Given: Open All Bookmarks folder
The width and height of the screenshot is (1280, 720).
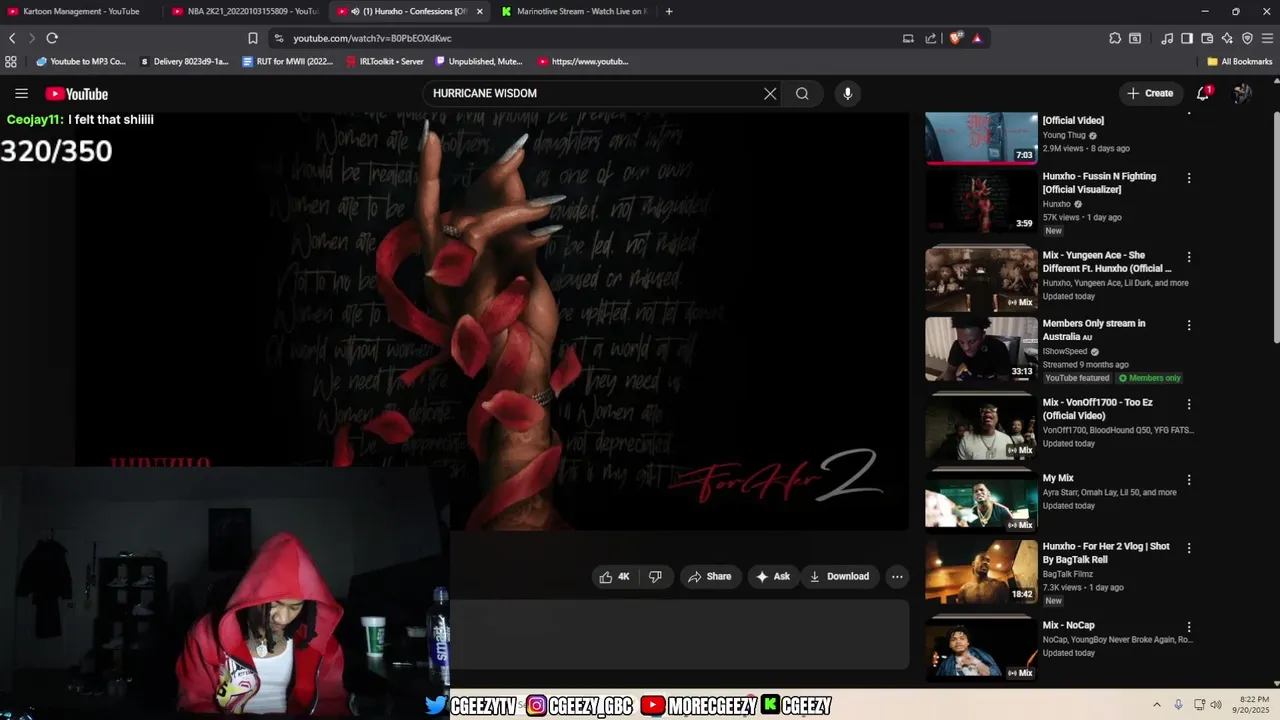Looking at the screenshot, I should (1240, 61).
